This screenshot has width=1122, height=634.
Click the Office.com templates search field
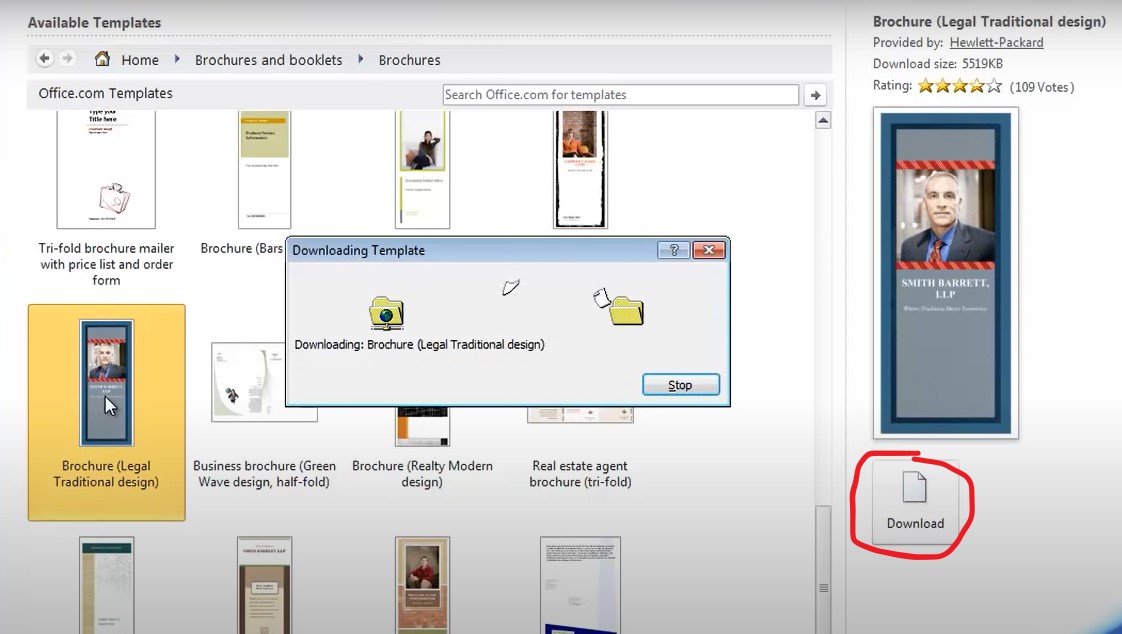[x=620, y=94]
